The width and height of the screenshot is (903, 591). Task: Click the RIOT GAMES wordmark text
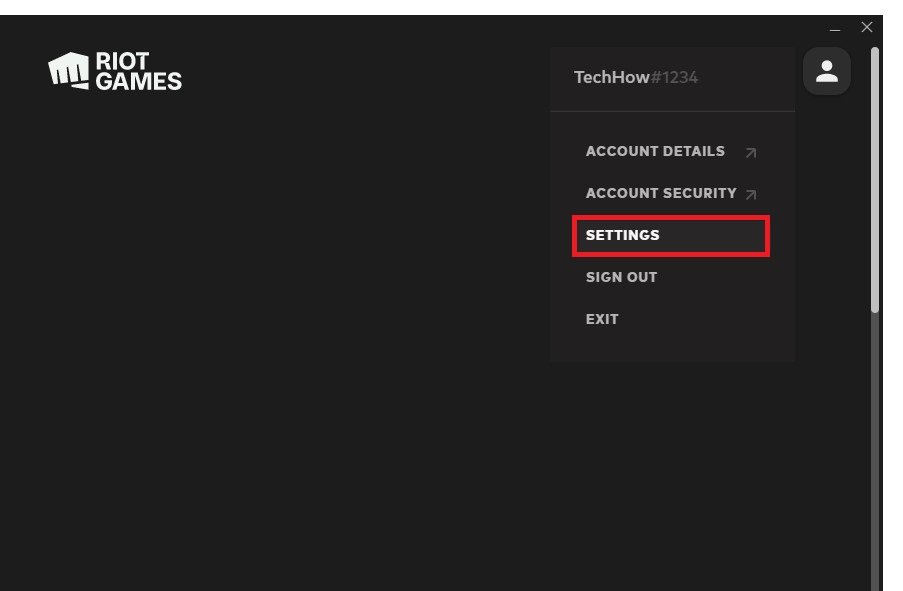click(x=139, y=71)
